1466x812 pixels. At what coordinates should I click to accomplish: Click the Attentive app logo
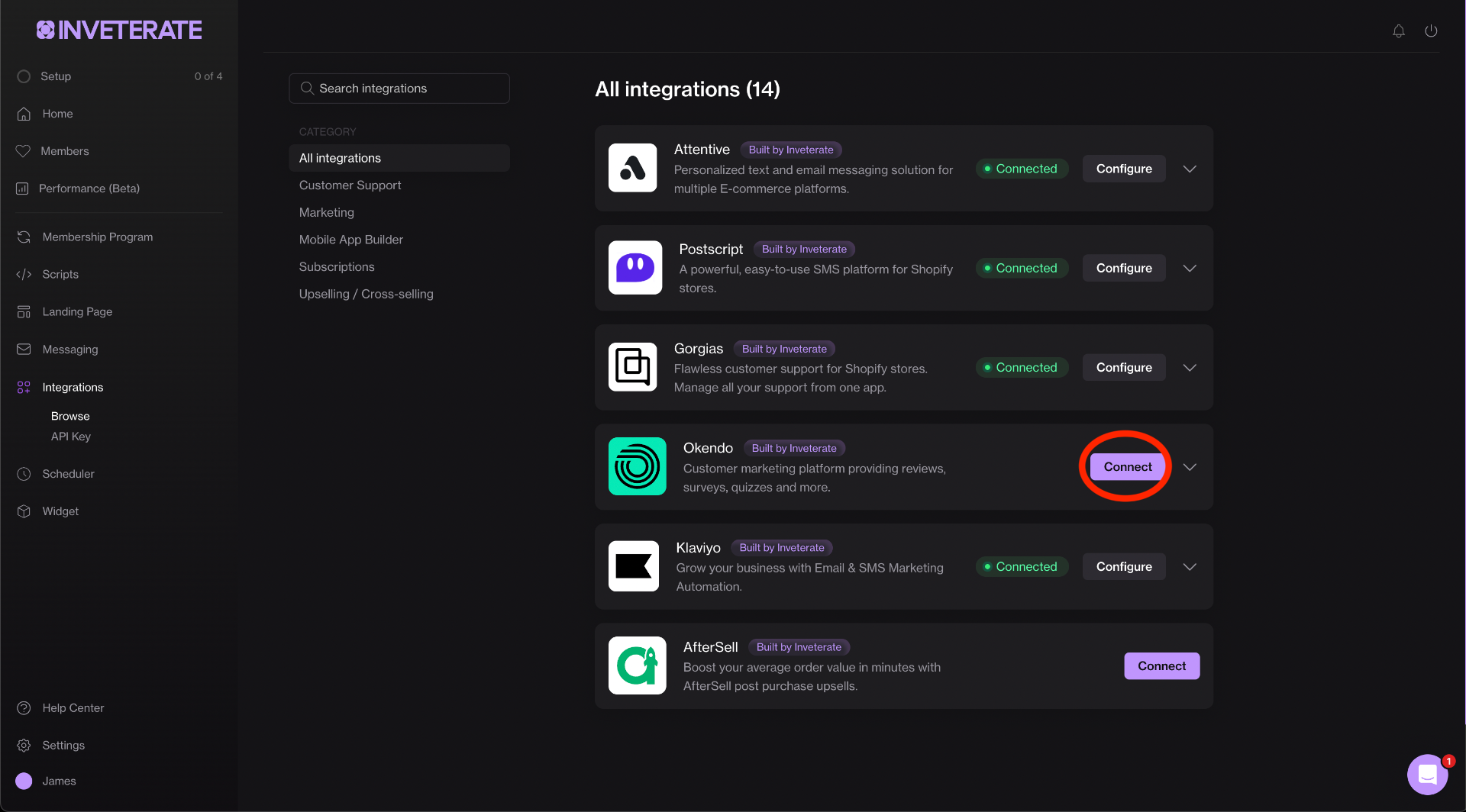click(632, 168)
